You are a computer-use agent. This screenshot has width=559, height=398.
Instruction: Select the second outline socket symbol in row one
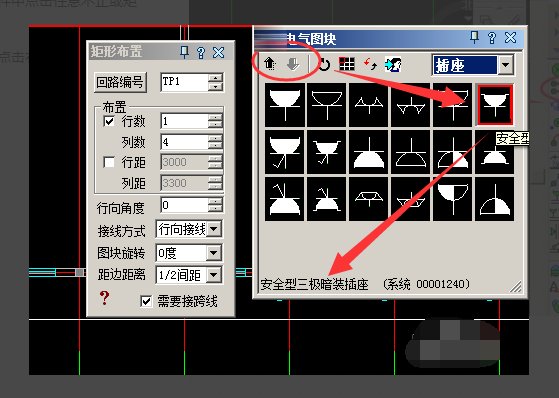click(327, 105)
